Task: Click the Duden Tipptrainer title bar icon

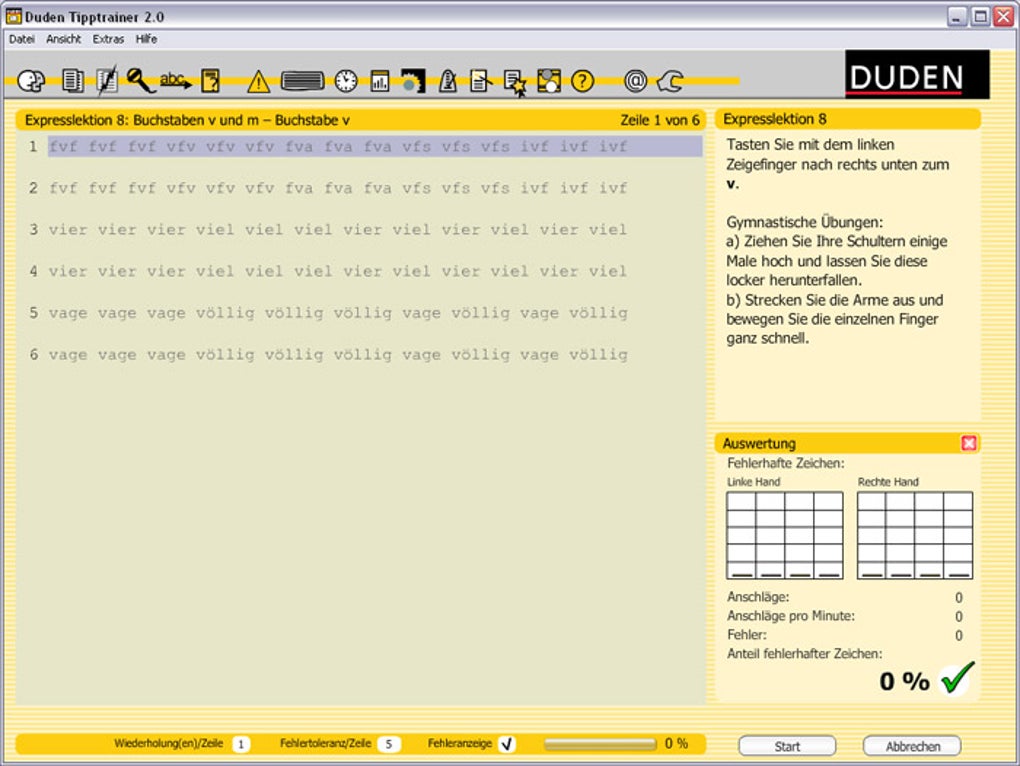Action: click(13, 16)
